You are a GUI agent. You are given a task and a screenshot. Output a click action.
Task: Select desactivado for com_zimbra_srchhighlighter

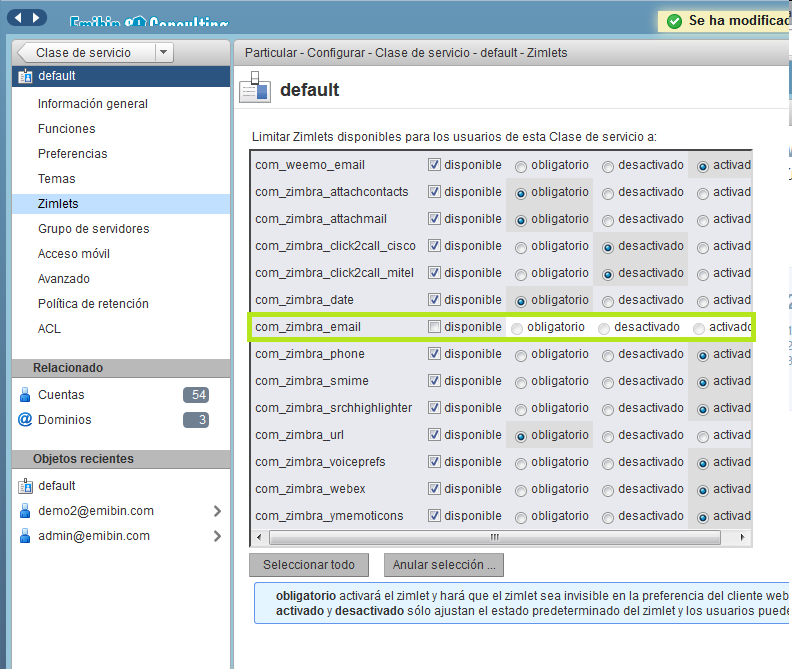(x=608, y=409)
